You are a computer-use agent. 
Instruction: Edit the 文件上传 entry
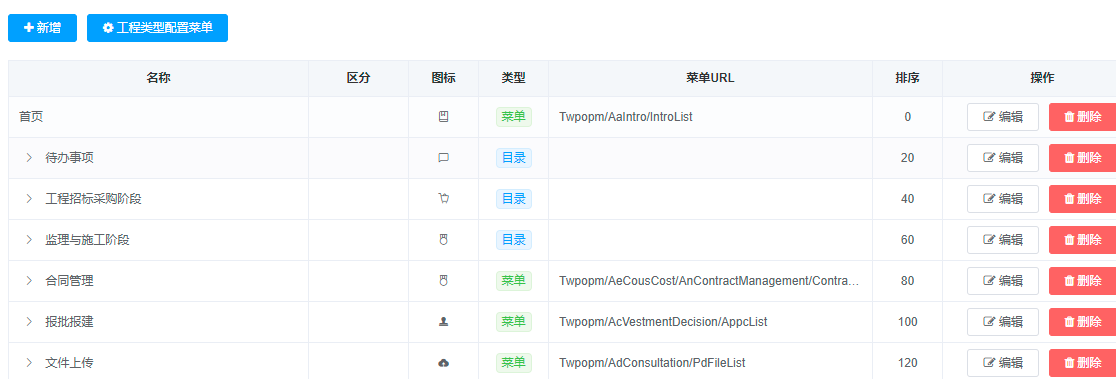(x=1003, y=363)
